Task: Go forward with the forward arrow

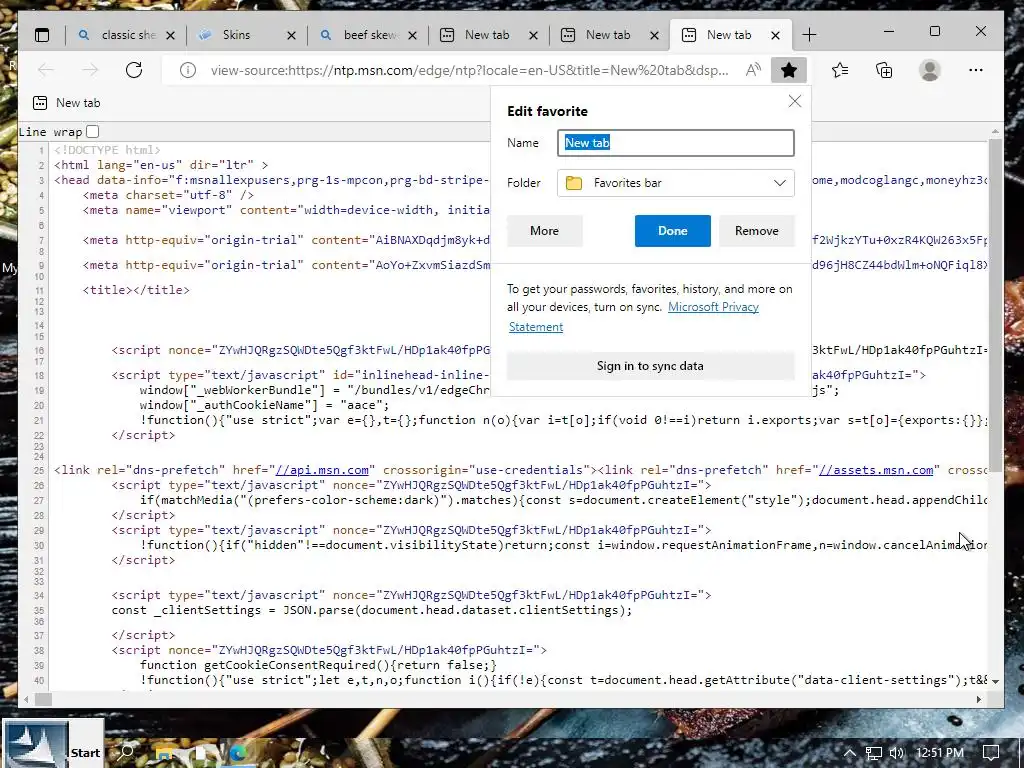Action: 90,70
